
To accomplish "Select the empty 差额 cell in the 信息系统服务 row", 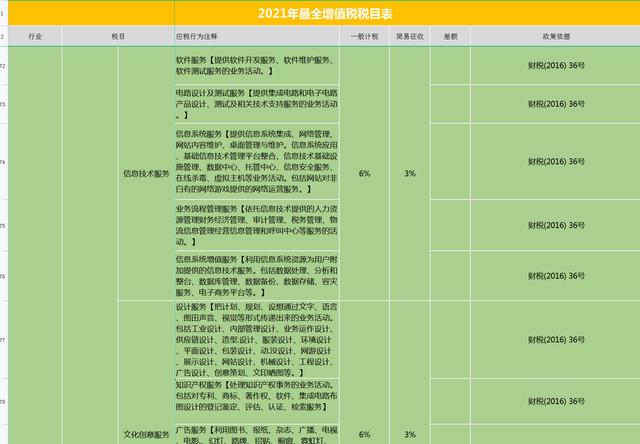I will click(x=450, y=162).
